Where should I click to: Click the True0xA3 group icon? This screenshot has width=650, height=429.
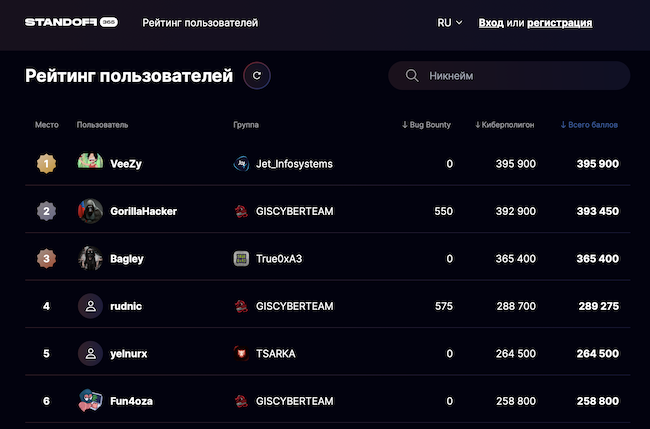click(x=241, y=259)
